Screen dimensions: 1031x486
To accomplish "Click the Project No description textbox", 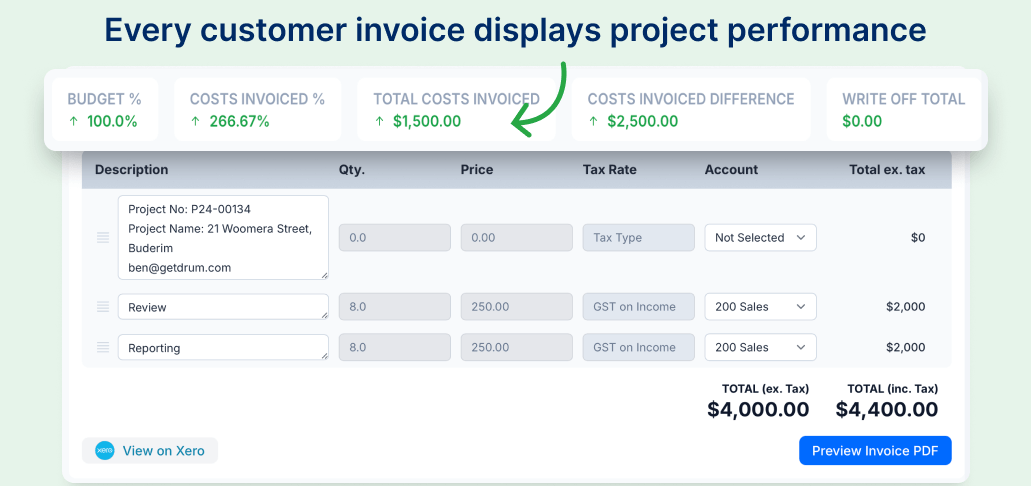I will 224,237.
